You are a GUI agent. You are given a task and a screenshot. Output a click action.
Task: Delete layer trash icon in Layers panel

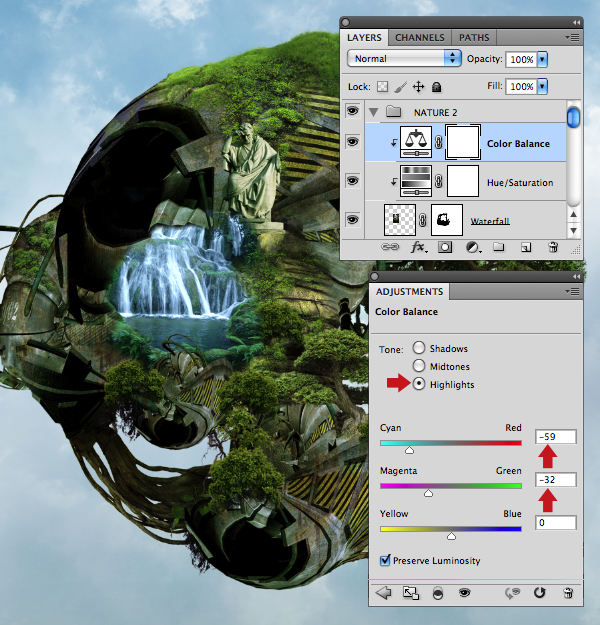click(553, 247)
